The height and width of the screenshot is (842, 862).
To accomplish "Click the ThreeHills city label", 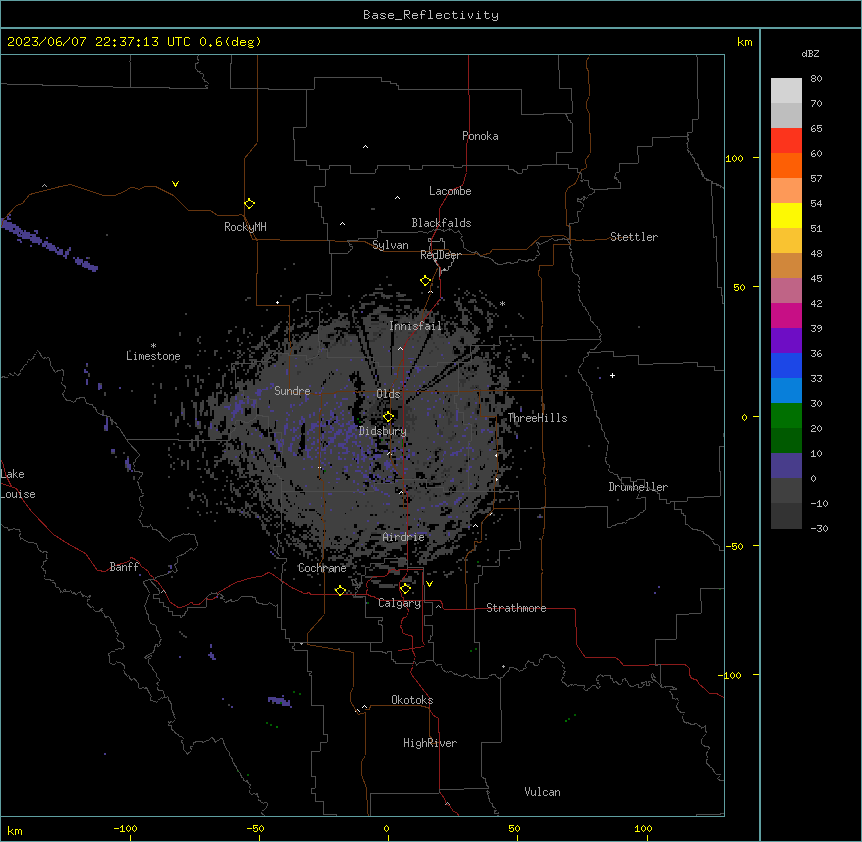I will (x=537, y=418).
